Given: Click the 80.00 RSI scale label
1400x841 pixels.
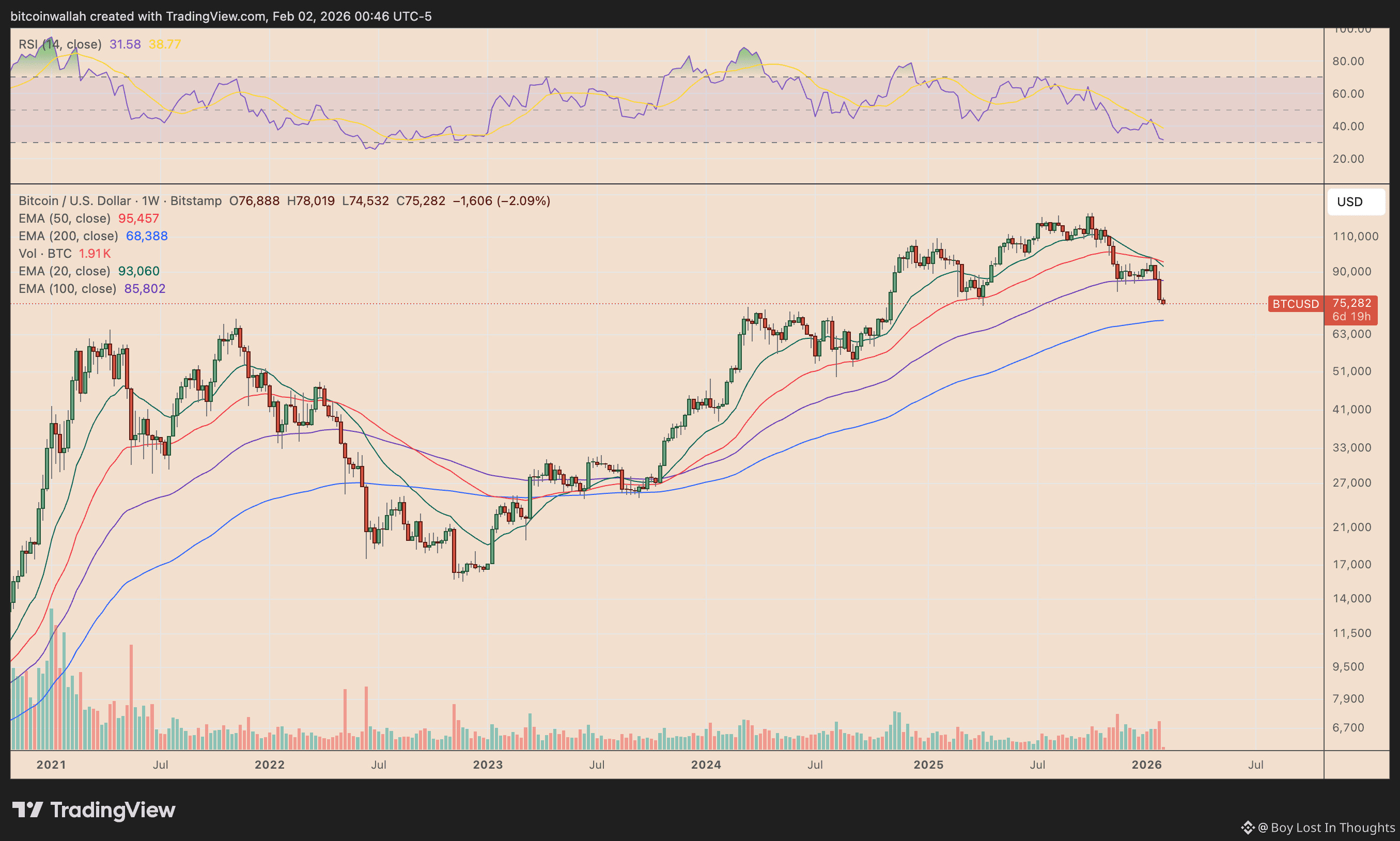Looking at the screenshot, I should point(1348,61).
